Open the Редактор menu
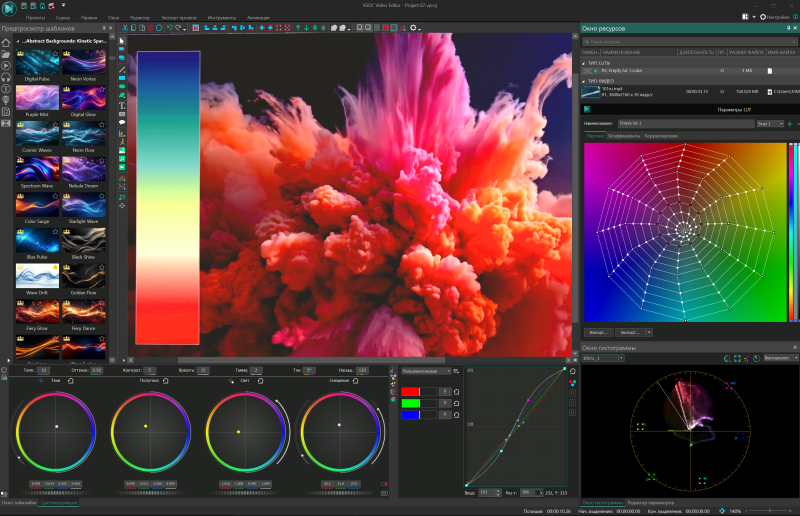Image resolution: width=800 pixels, height=516 pixels. (140, 17)
